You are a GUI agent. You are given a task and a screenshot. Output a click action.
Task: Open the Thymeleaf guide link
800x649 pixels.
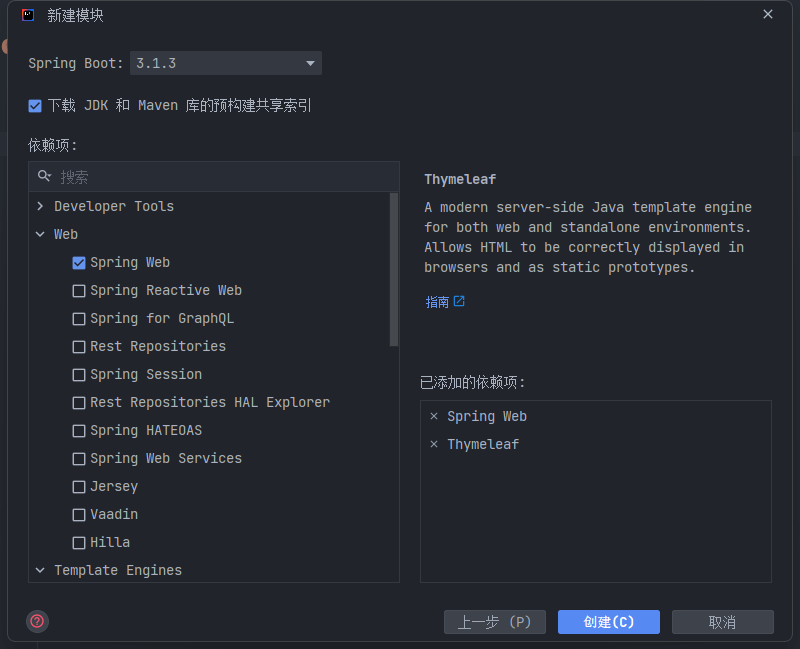coord(445,302)
